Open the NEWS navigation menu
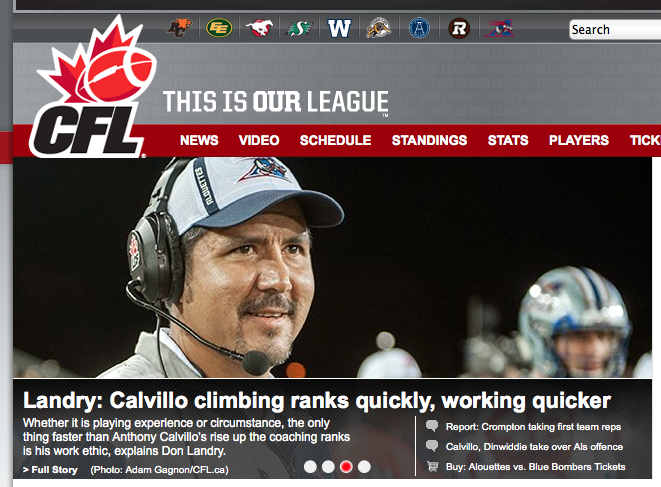The image size is (661, 487). click(x=199, y=140)
